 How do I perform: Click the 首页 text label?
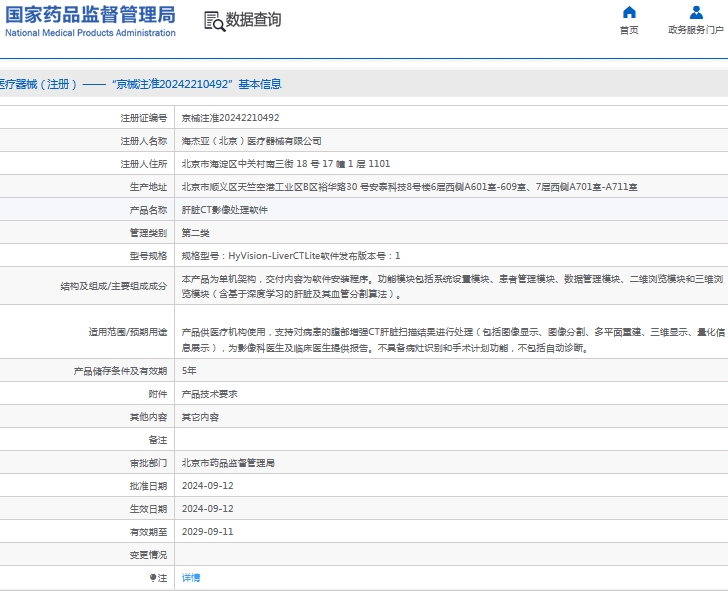click(x=629, y=30)
